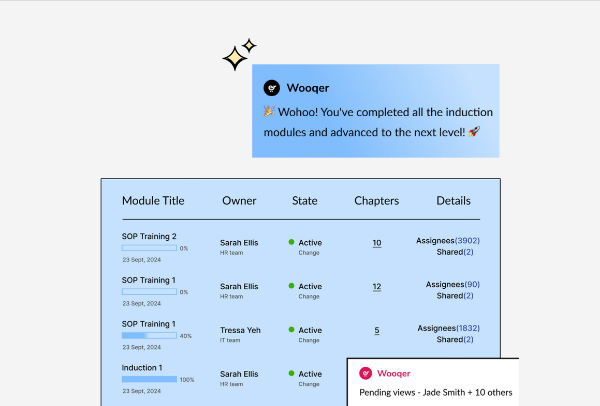View Assignees(3902) for SOP Training 2
Screen dimensions: 600x406
click(x=448, y=241)
